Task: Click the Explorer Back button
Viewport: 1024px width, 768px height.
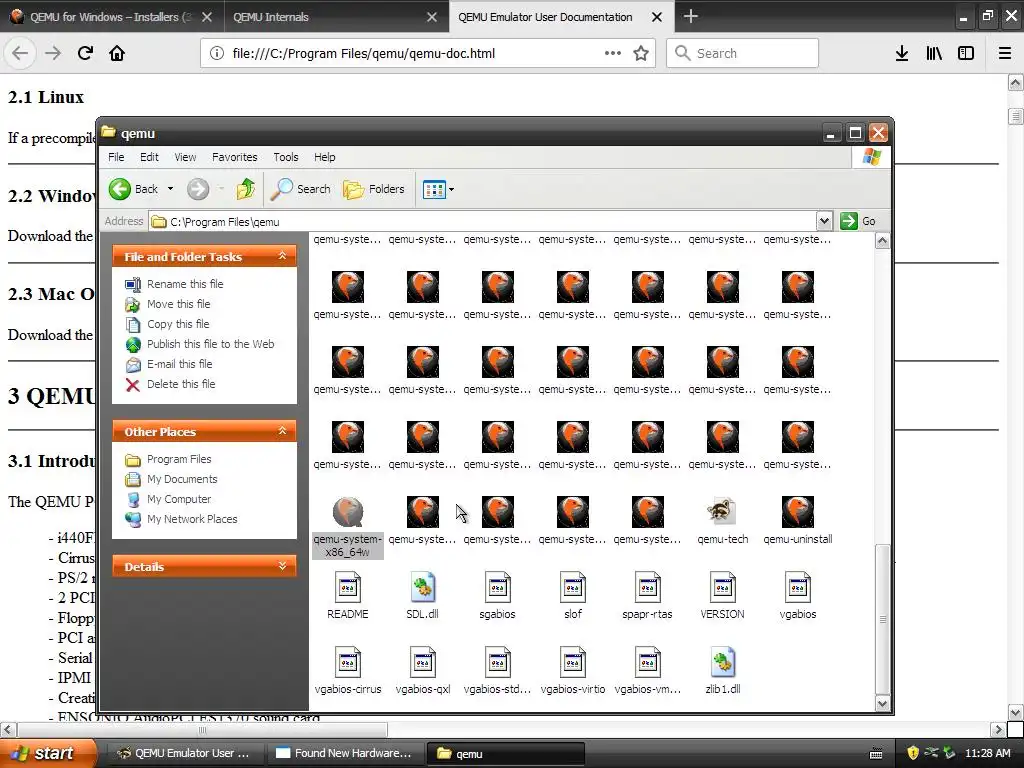Action: (x=134, y=189)
